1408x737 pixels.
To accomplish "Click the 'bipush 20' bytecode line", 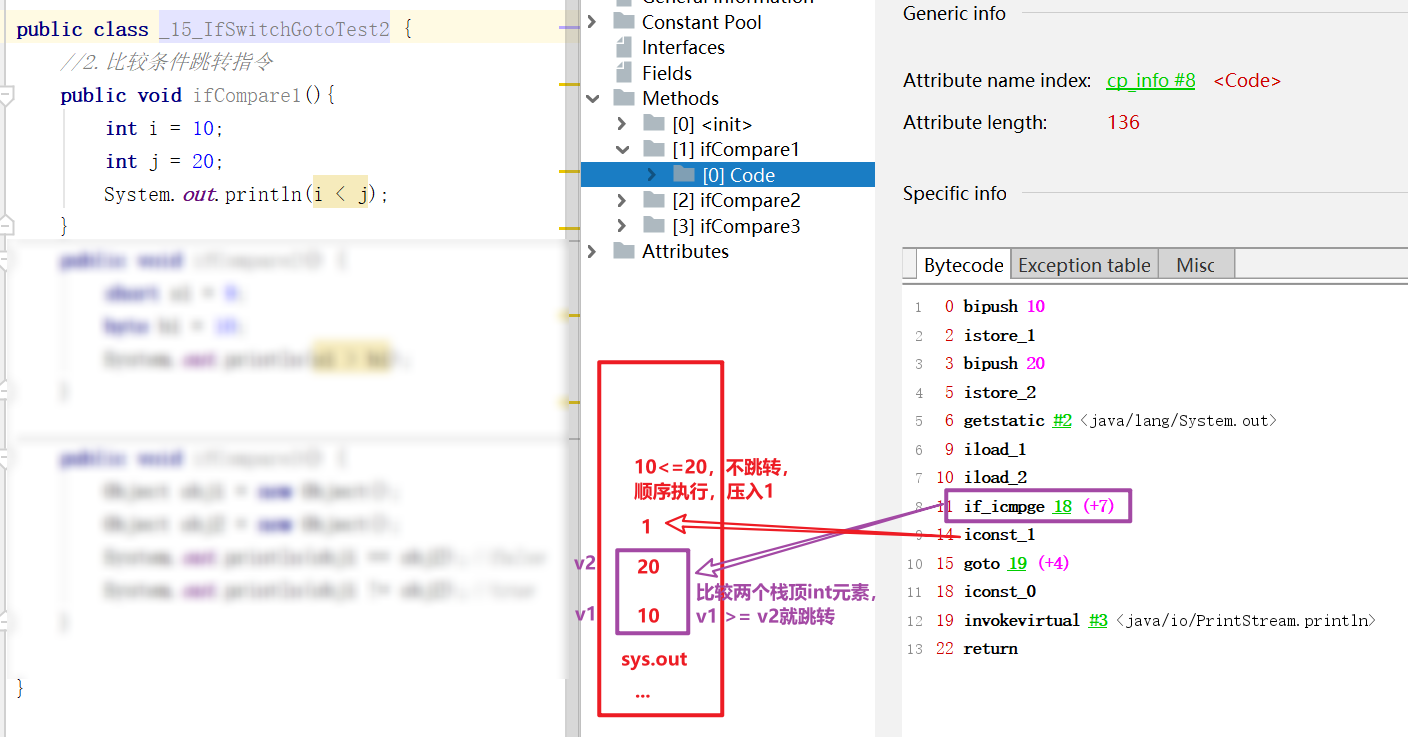I will (x=1004, y=363).
